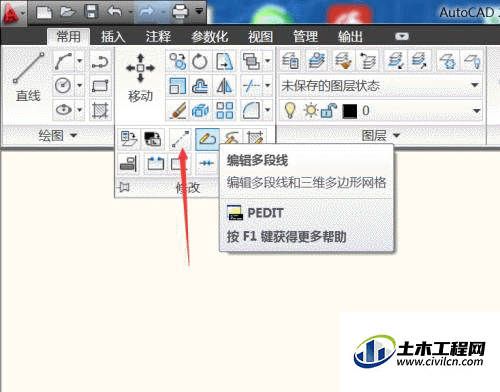The image size is (500, 392).
Task: Open the Undo history dropdown arrow
Action: [x=130, y=13]
